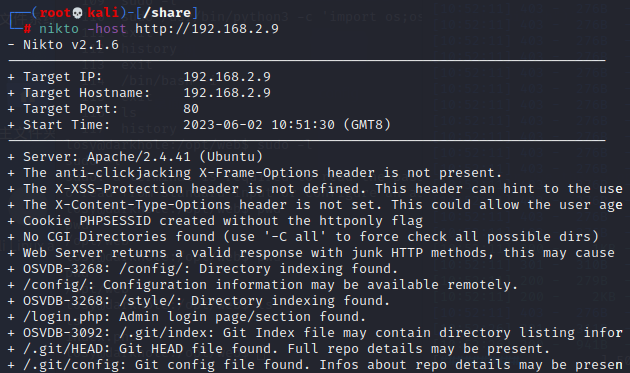Screen dimensions: 630x373
Task: Click the 'root' username in prompt
Action: (55, 13)
